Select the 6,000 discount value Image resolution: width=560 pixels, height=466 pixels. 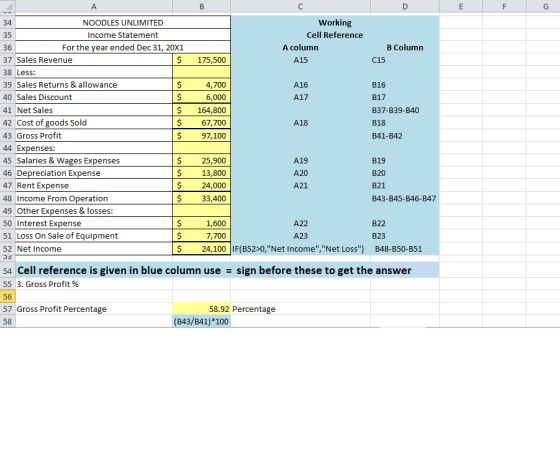pyautogui.click(x=201, y=97)
